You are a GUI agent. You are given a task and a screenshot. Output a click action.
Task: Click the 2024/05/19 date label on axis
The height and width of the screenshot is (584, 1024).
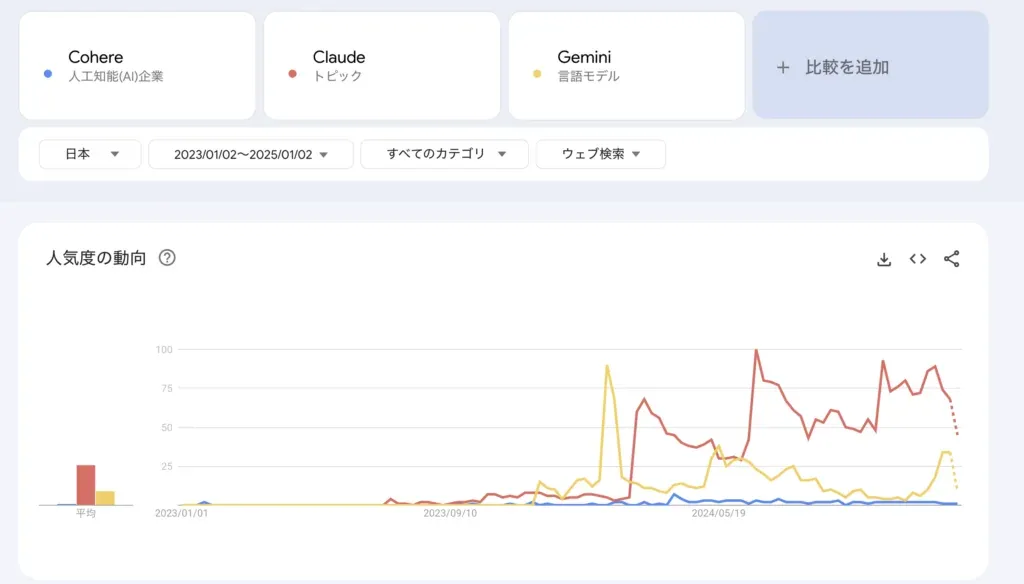click(x=719, y=514)
